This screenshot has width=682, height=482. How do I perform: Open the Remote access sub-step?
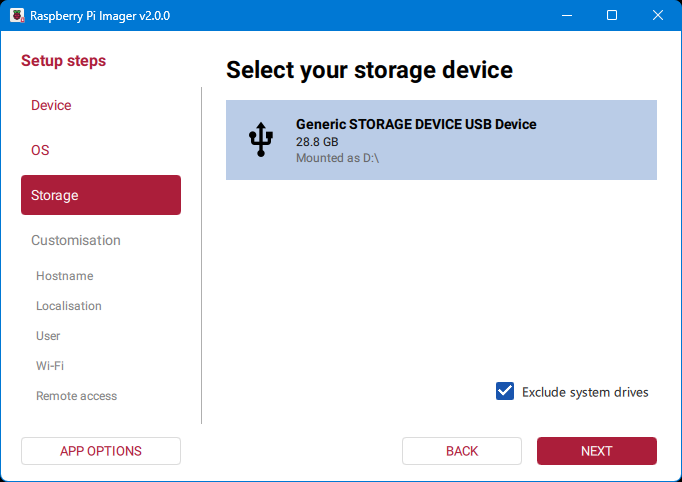tap(76, 396)
